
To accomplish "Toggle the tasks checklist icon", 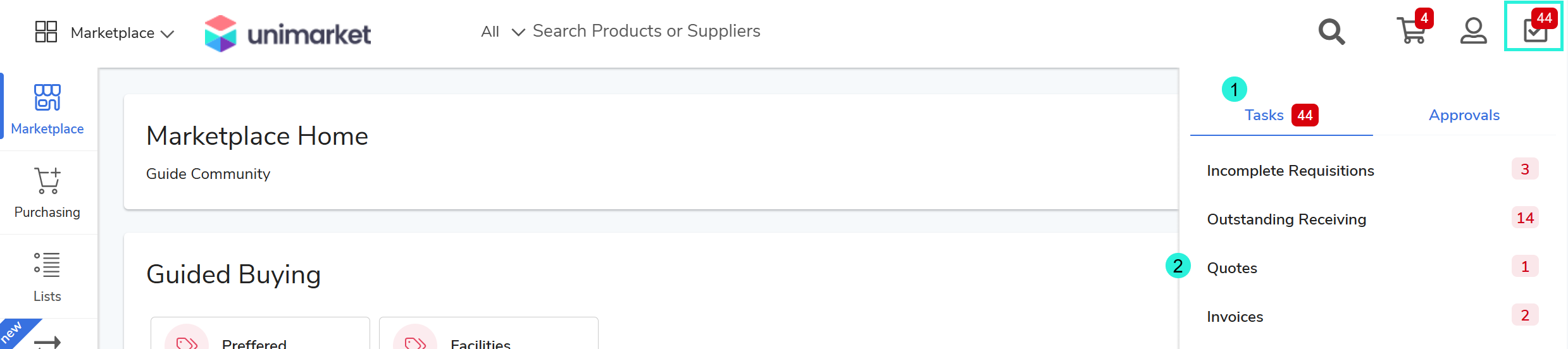I will (1534, 30).
